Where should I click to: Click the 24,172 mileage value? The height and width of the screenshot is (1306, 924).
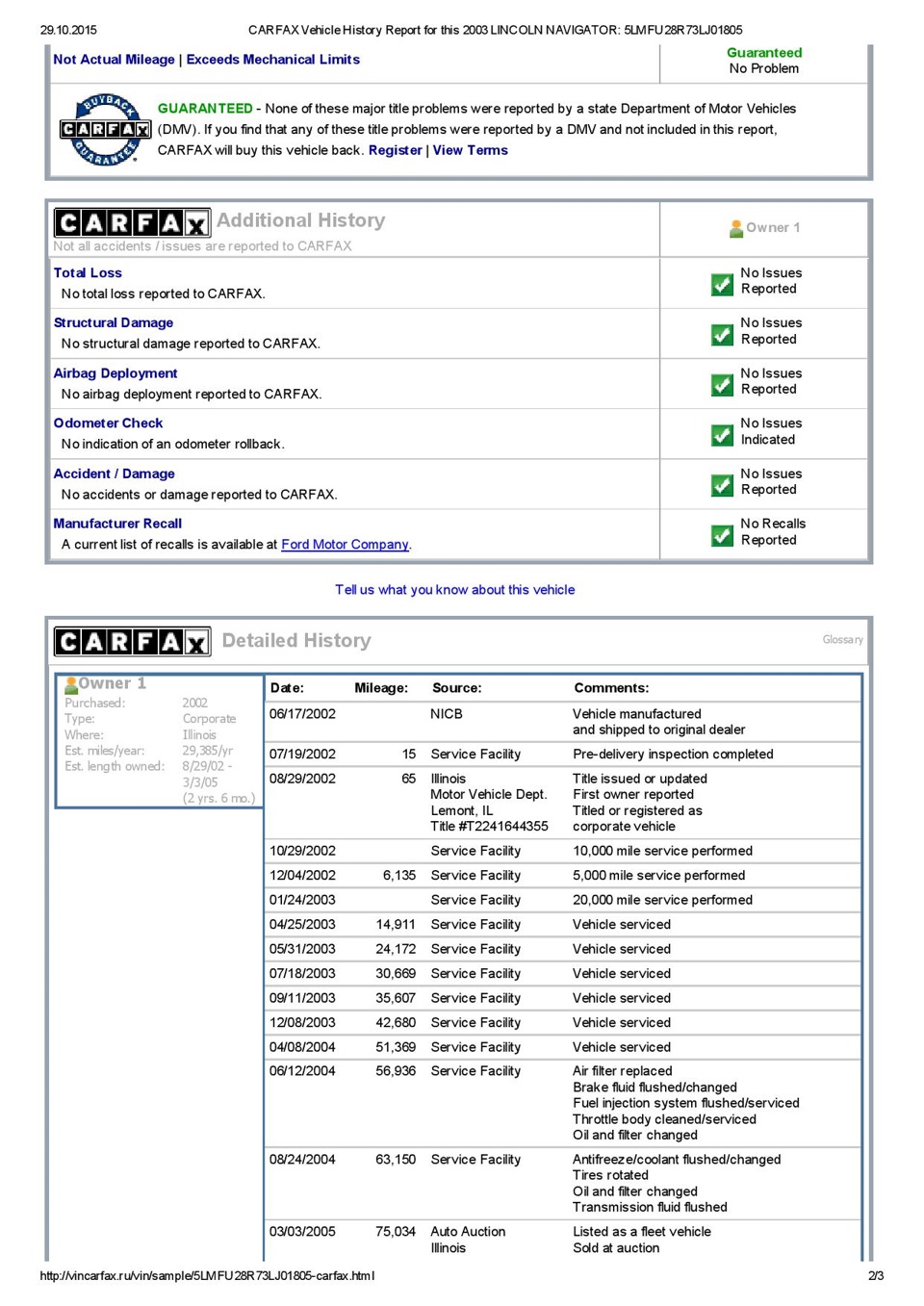396,949
